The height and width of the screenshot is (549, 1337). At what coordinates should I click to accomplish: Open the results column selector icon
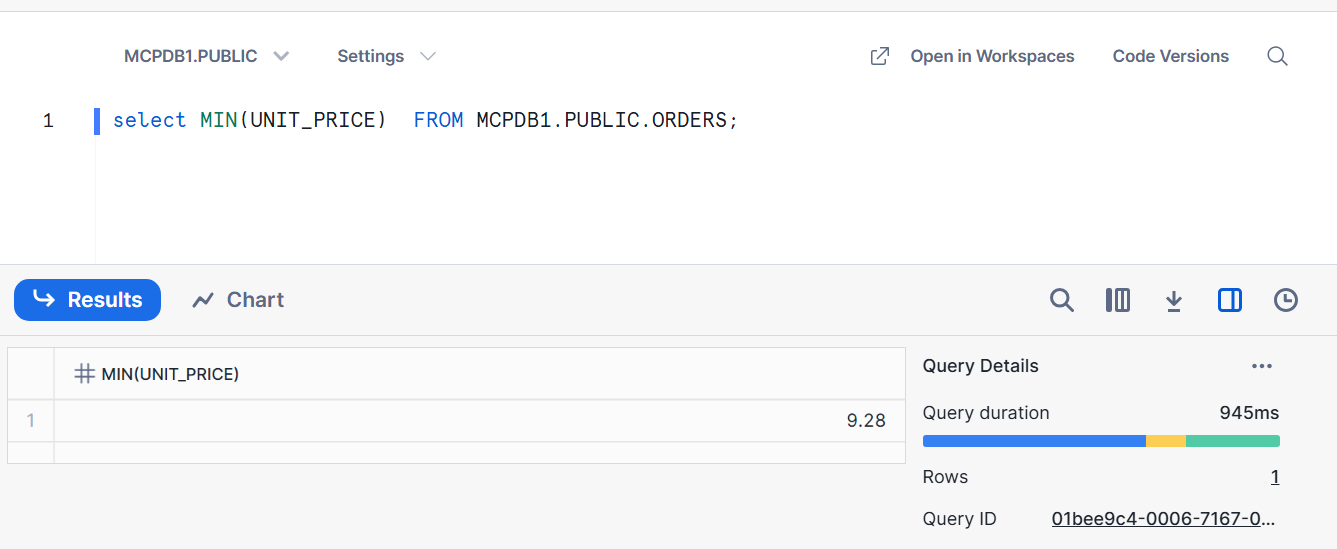[1118, 300]
